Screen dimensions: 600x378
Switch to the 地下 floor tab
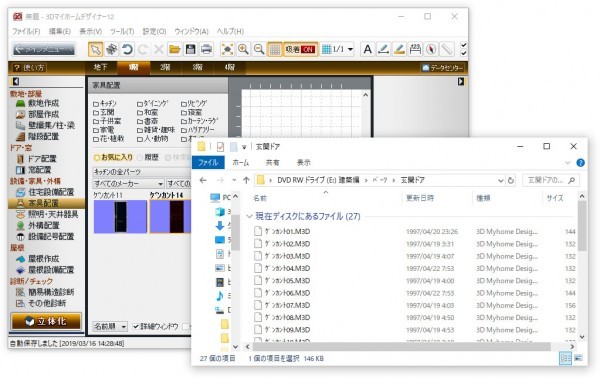point(101,68)
